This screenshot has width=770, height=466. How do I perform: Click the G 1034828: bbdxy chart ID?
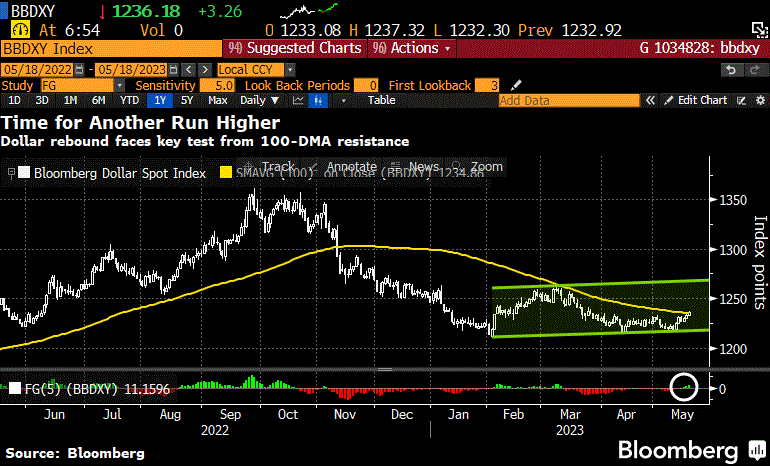[x=700, y=48]
